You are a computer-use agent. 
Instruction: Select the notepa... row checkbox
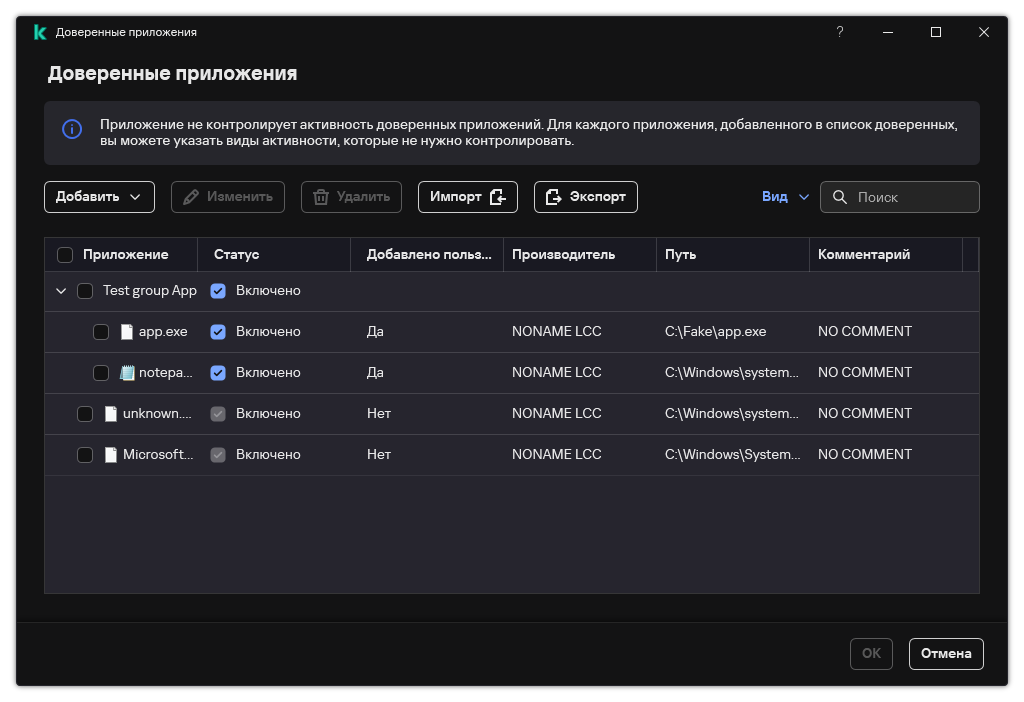pos(101,373)
